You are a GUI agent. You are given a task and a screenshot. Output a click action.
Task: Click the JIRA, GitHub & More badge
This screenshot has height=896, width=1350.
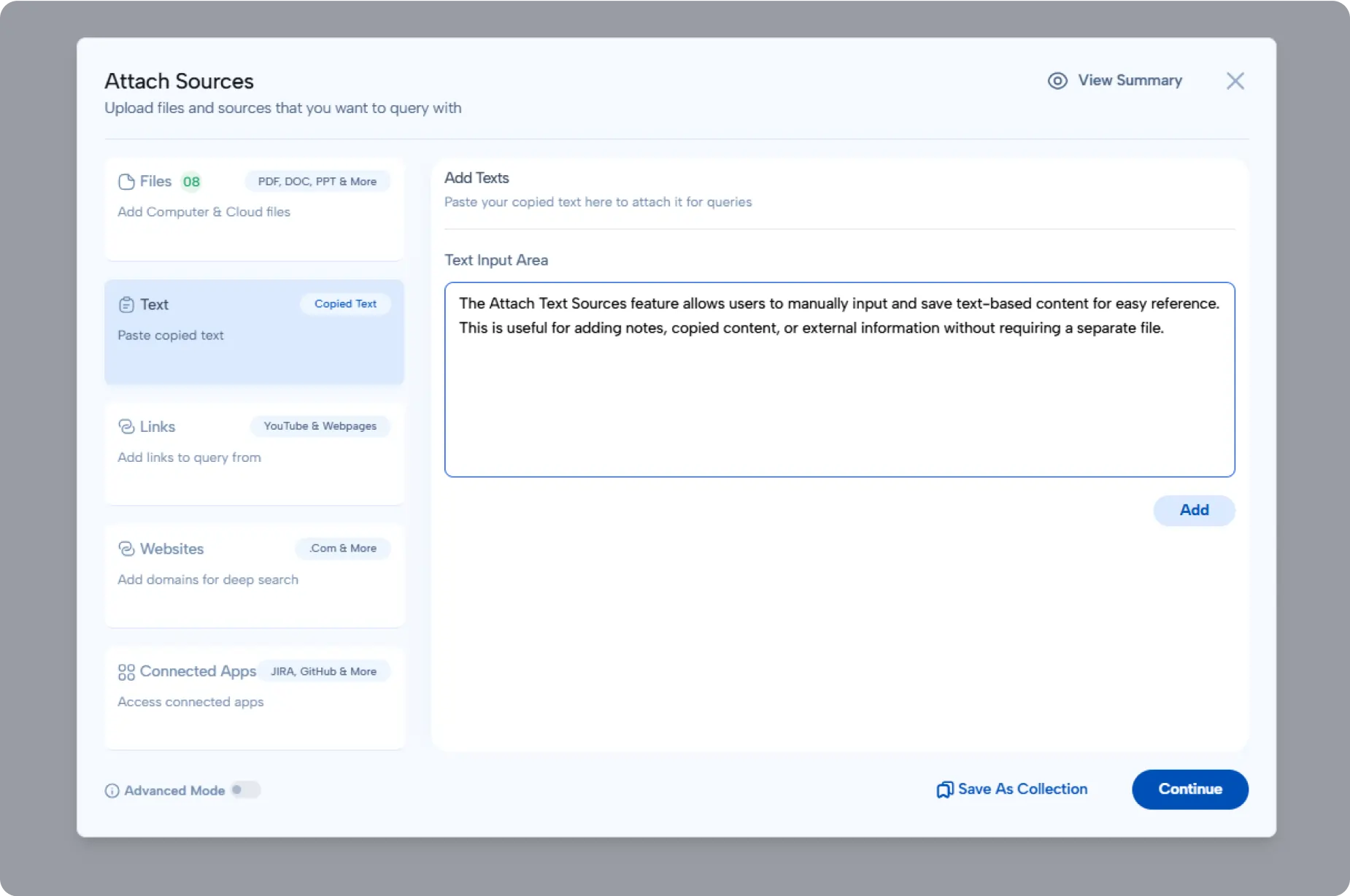pos(323,671)
